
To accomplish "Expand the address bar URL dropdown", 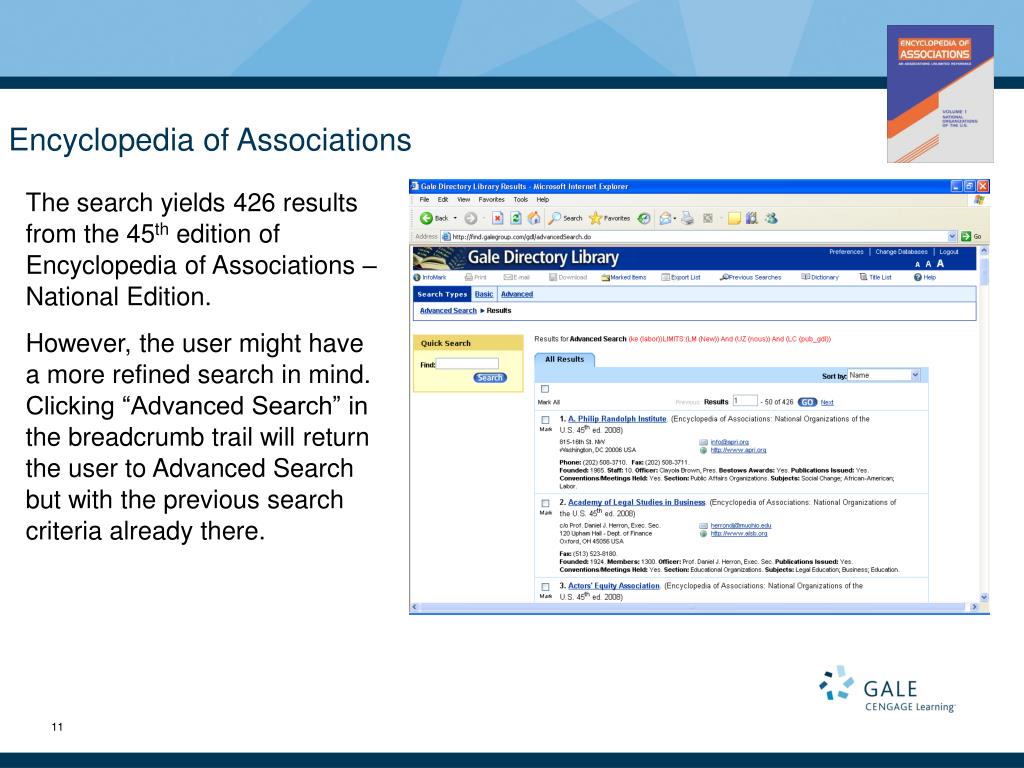I will click(952, 236).
